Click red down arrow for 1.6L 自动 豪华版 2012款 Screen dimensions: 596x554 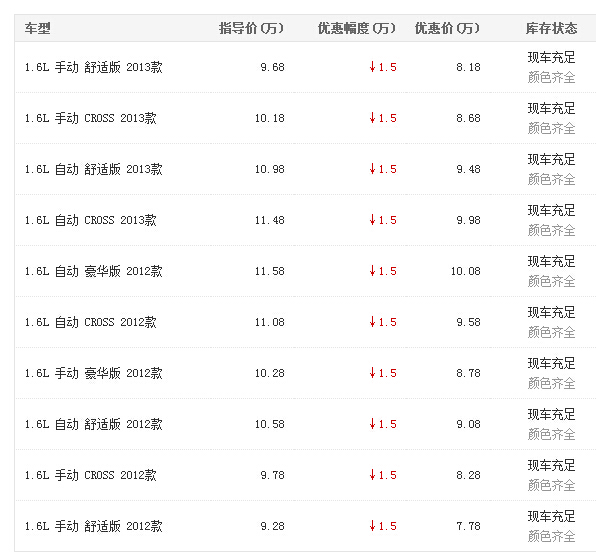click(x=372, y=271)
